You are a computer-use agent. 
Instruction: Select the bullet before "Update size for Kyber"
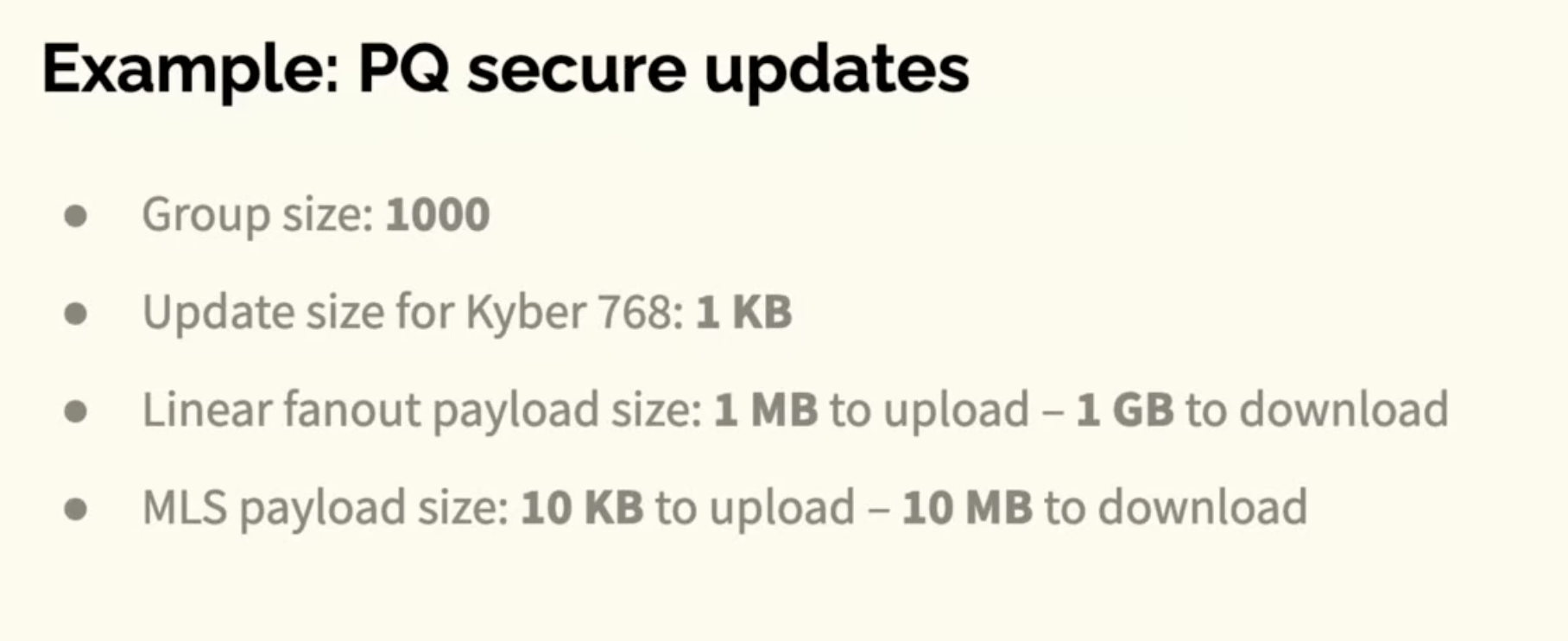[76, 314]
